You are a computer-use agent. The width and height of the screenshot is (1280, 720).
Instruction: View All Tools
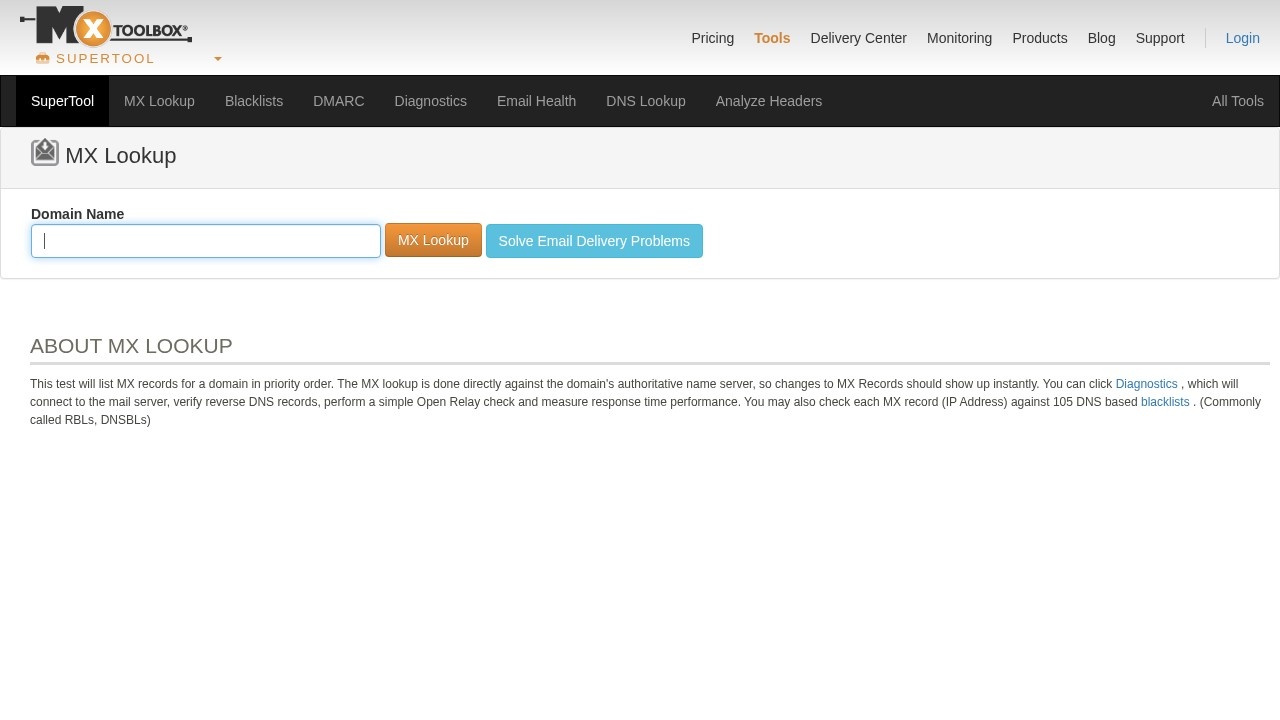[1237, 101]
